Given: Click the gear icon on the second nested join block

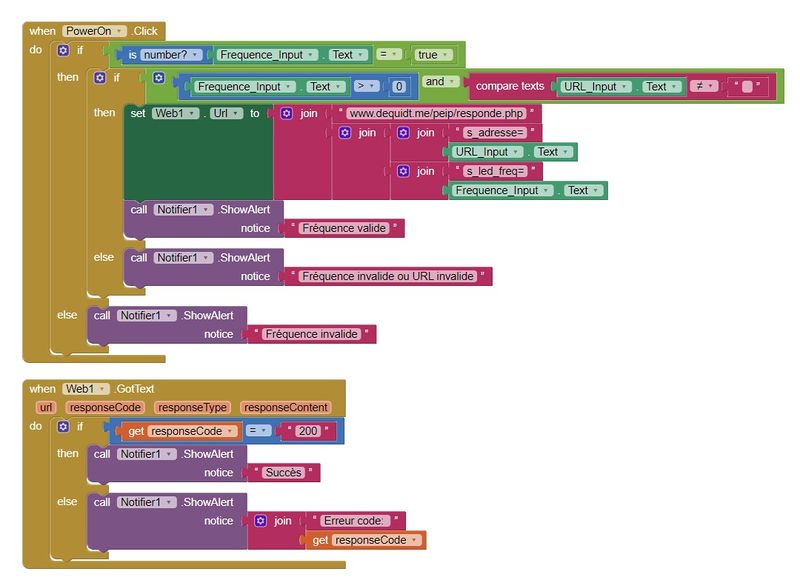Looking at the screenshot, I should 345,133.
